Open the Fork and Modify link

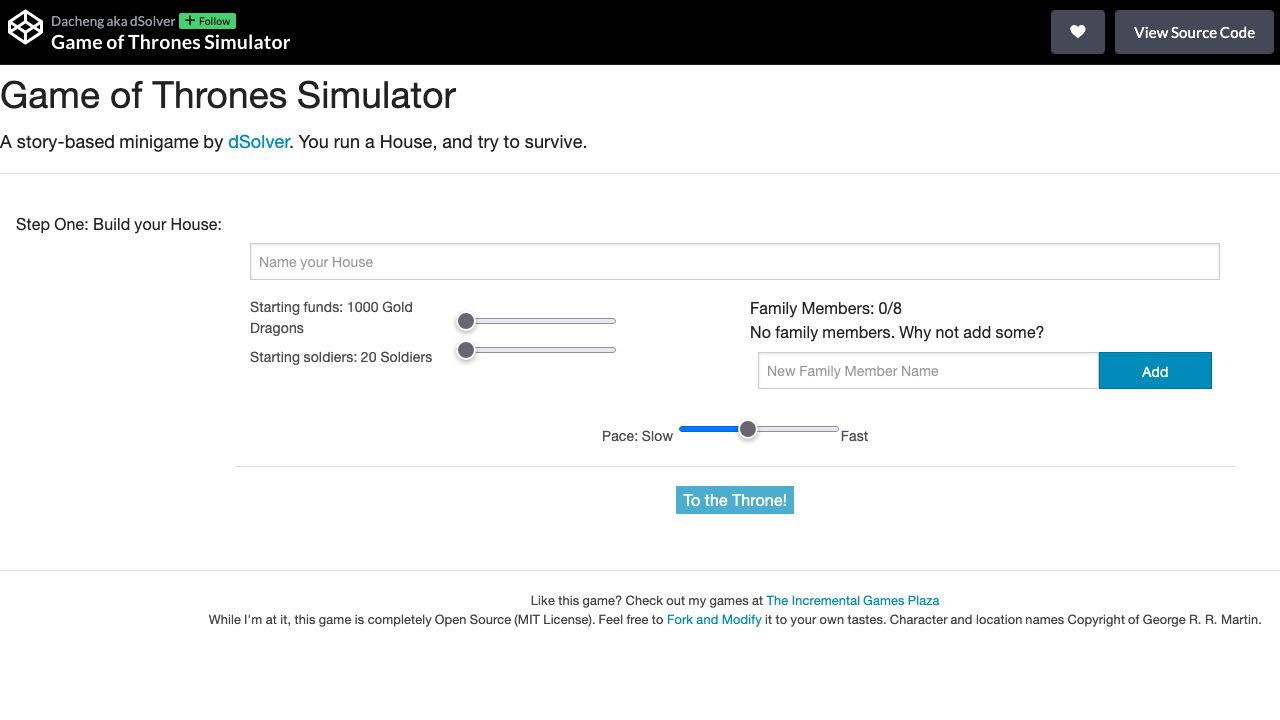[x=714, y=620]
